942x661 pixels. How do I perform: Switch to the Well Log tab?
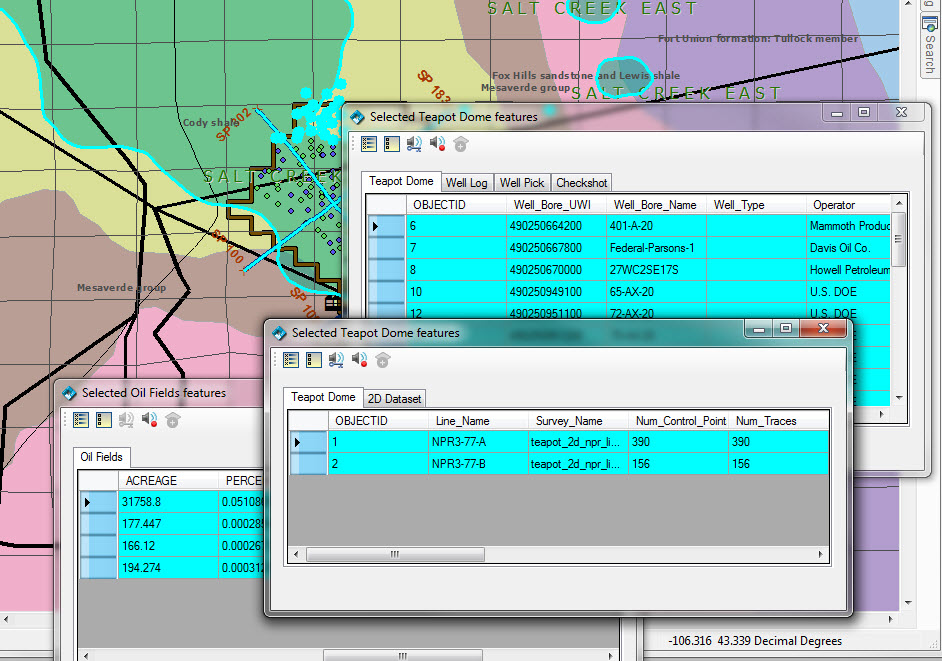point(466,183)
